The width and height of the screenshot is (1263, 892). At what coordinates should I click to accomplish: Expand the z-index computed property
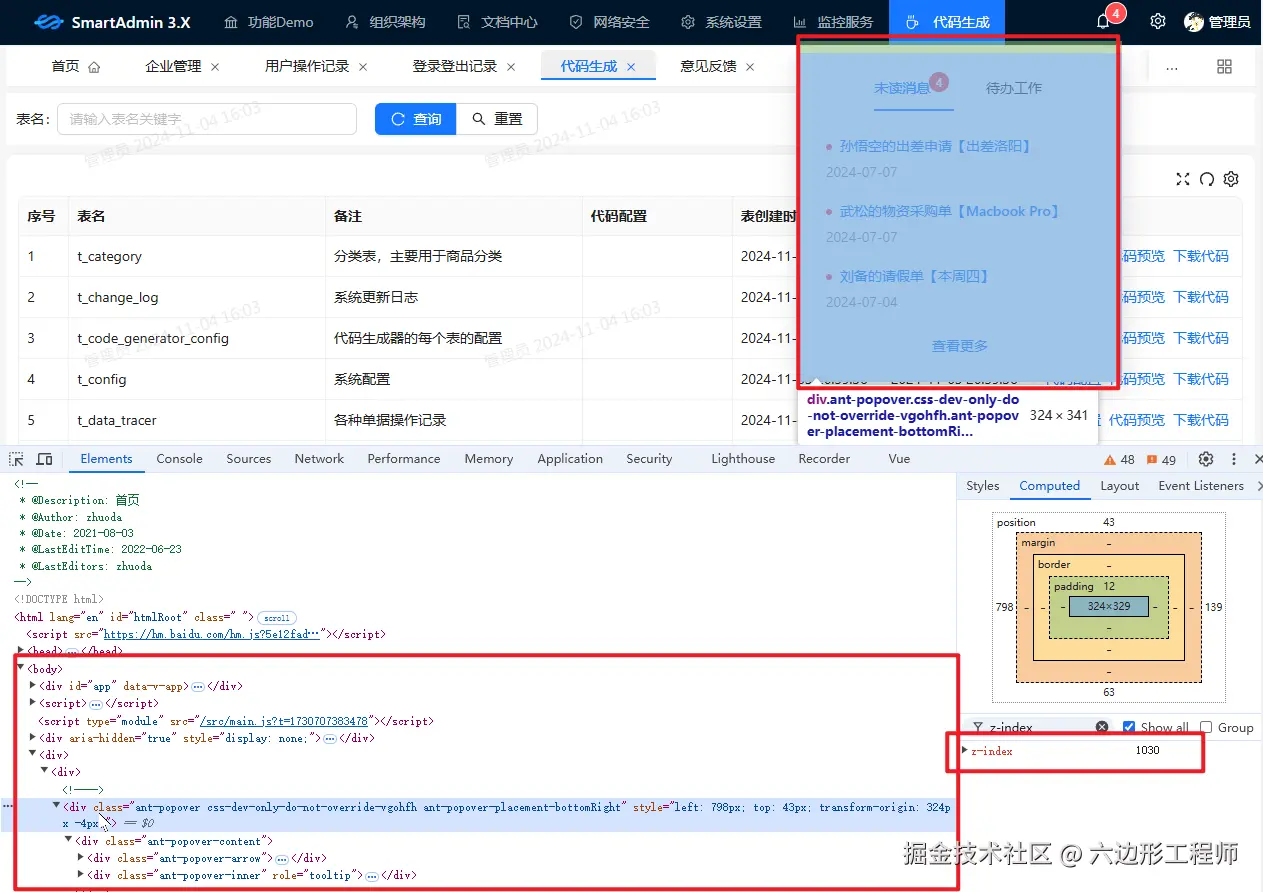pos(964,750)
